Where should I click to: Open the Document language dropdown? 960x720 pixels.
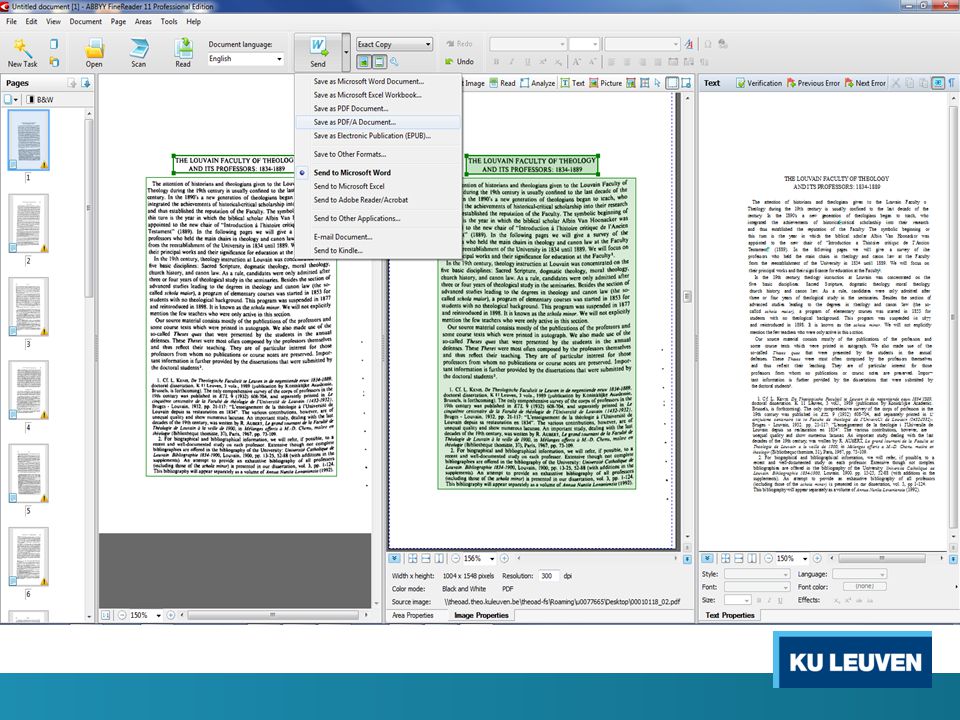pos(279,59)
